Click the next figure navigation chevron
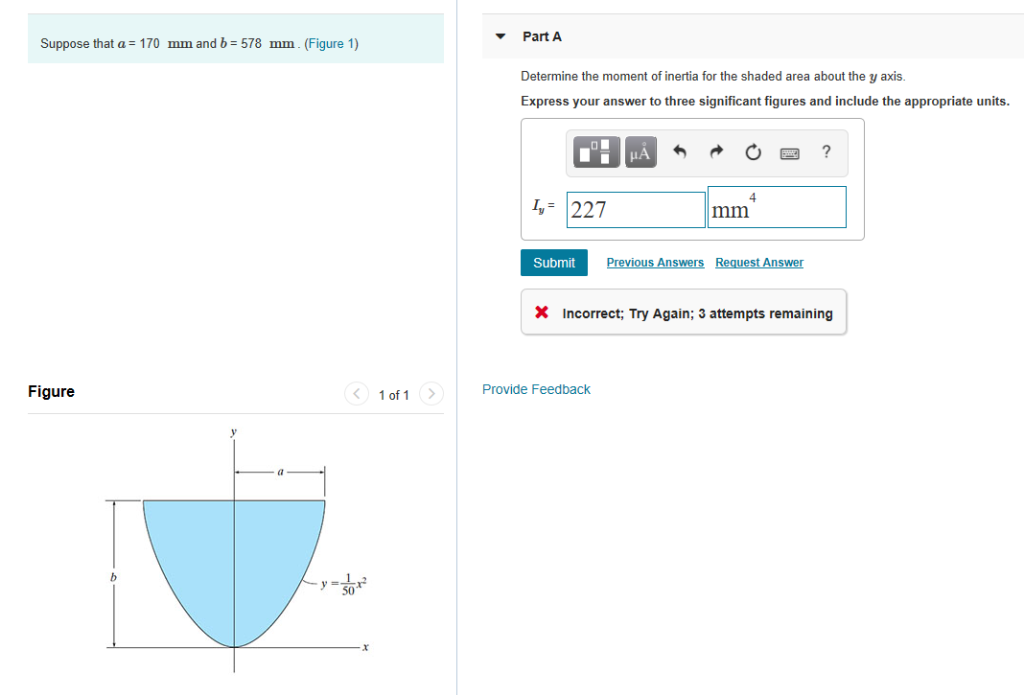 (x=431, y=394)
